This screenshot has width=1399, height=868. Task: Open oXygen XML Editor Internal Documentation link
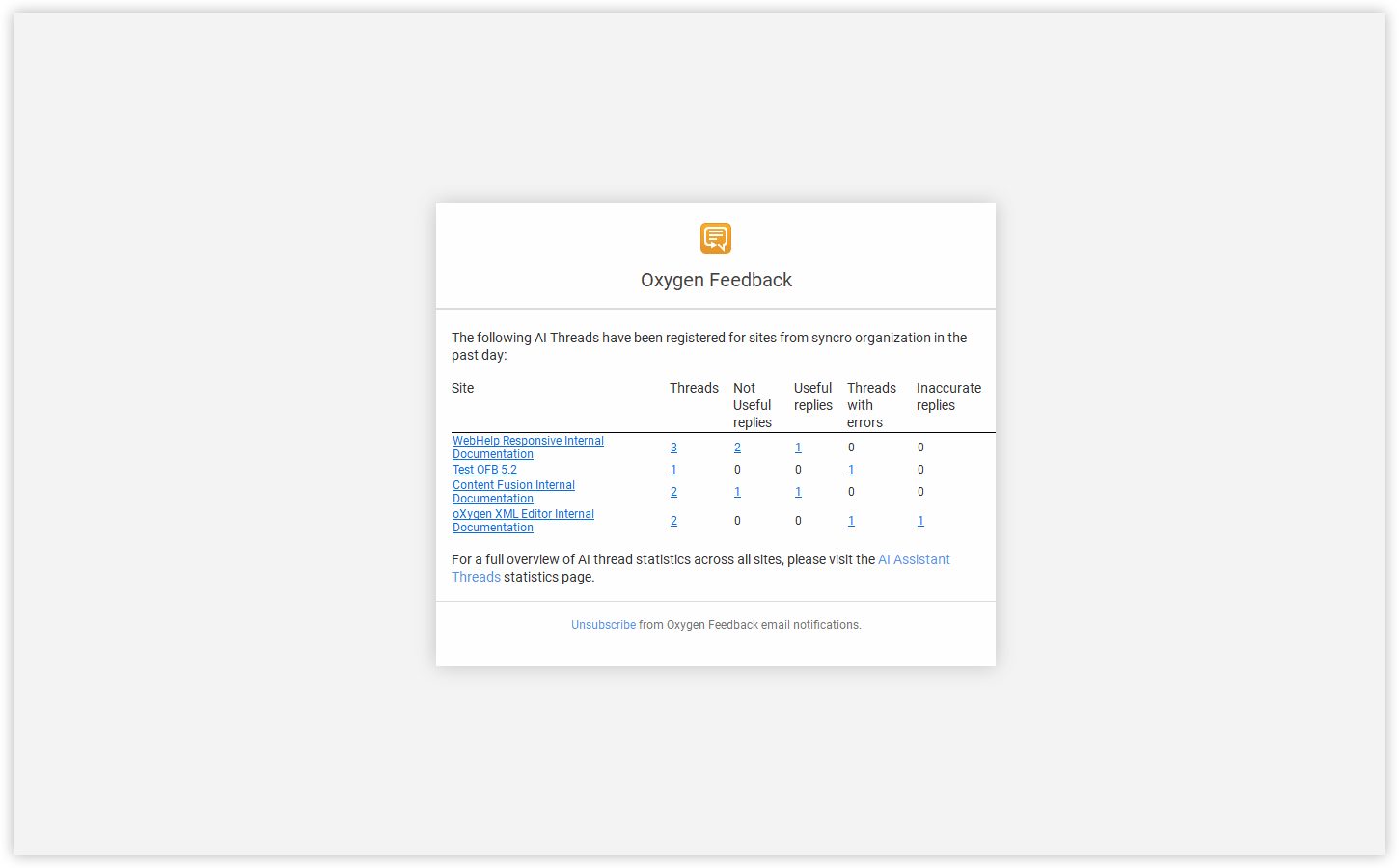pos(523,521)
